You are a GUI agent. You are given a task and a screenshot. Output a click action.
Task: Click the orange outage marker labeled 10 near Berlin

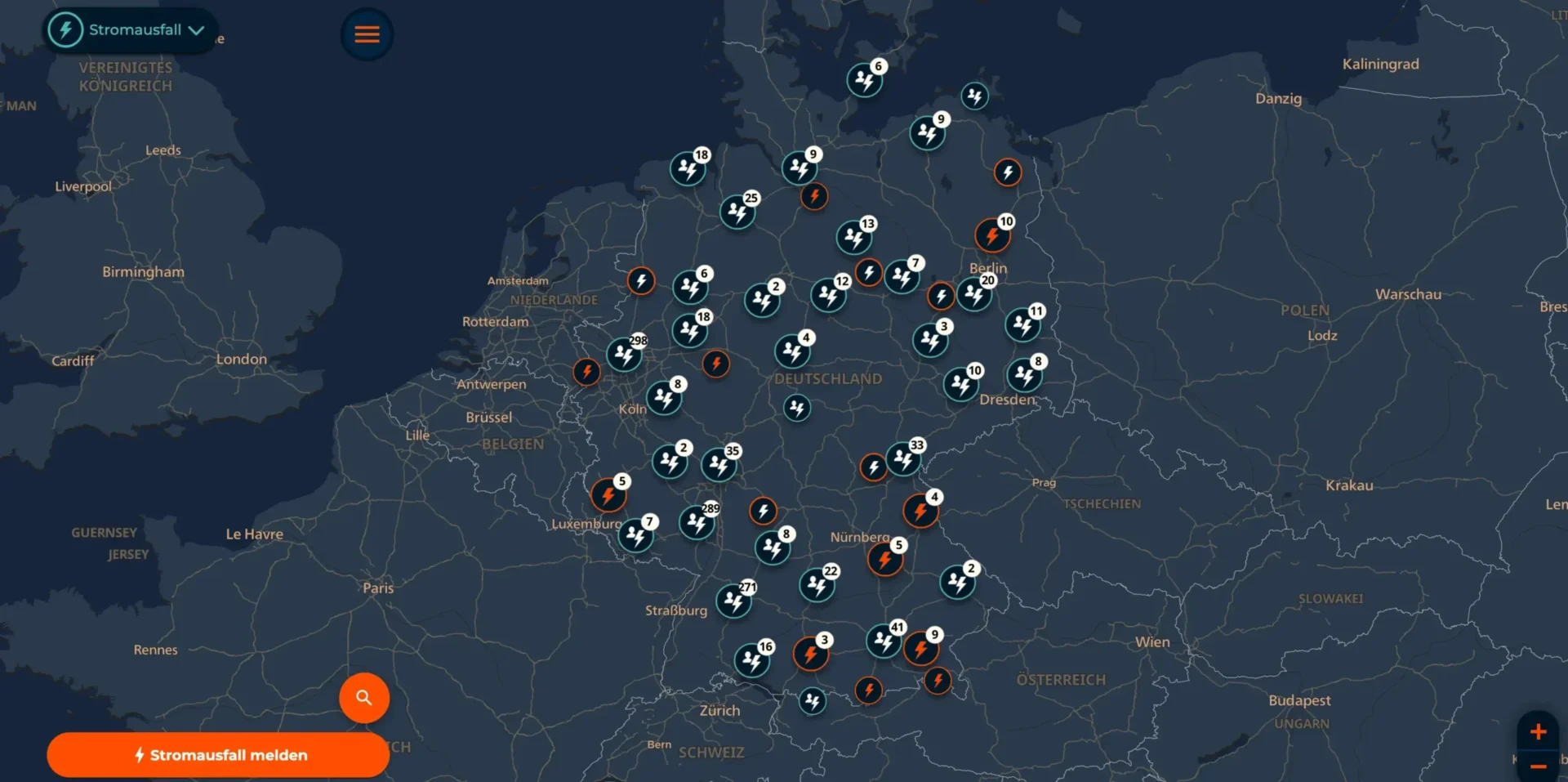pyautogui.click(x=992, y=235)
